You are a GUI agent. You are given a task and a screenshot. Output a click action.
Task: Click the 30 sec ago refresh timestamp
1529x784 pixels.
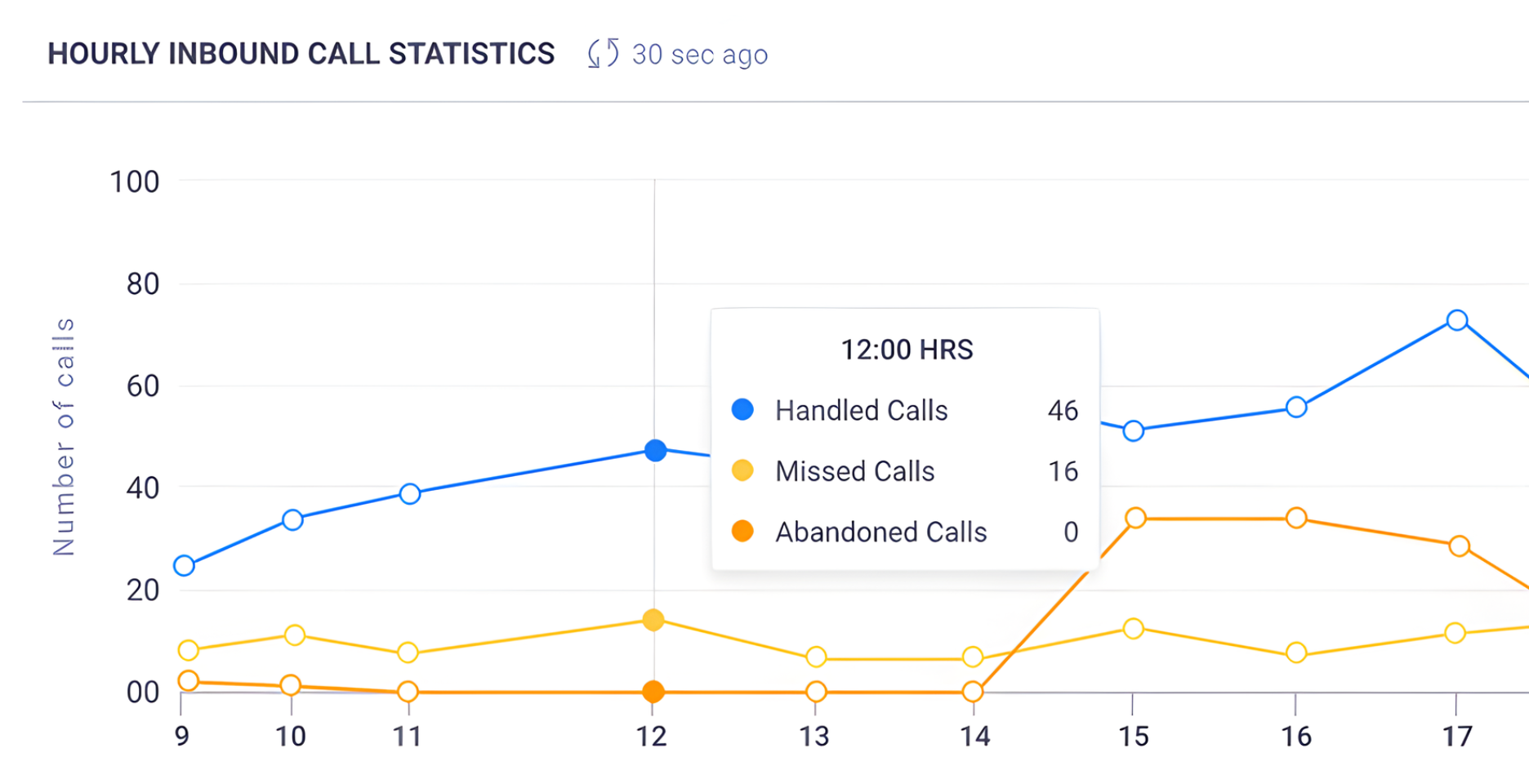(699, 55)
